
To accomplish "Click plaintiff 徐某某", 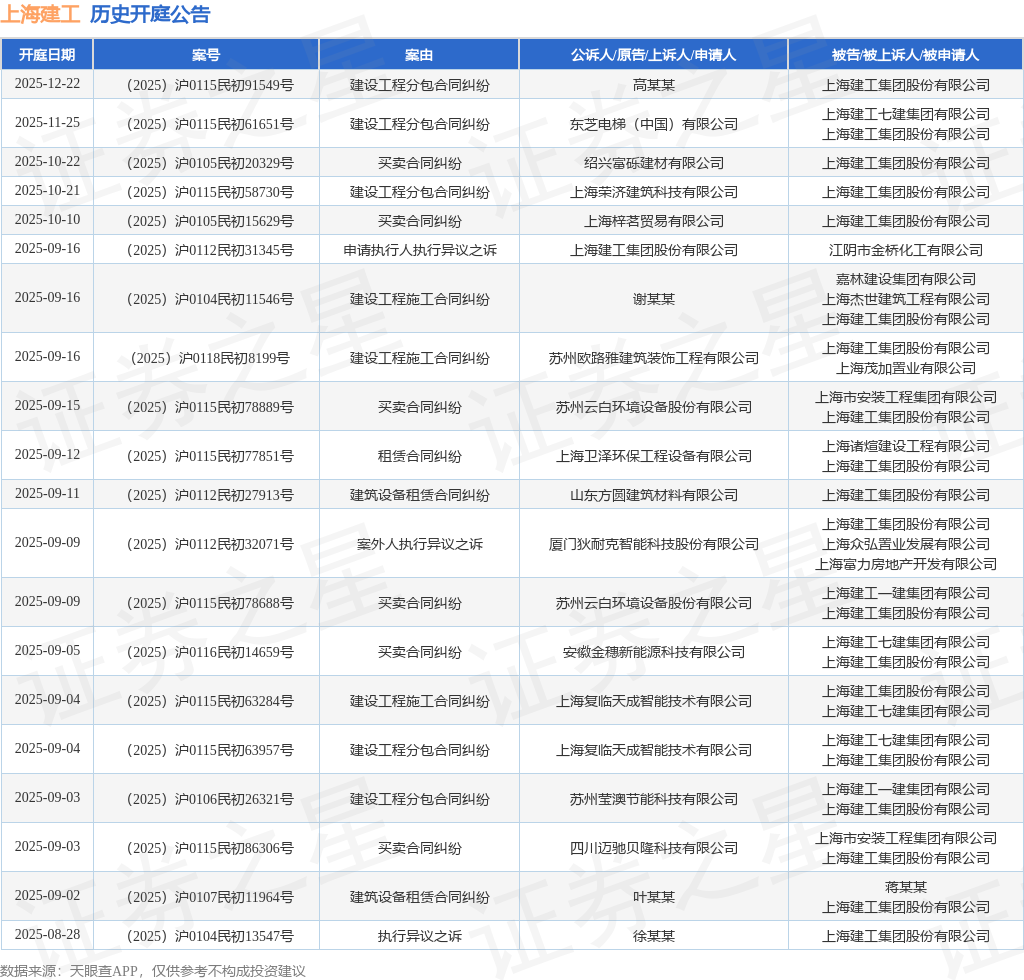I will point(653,936).
